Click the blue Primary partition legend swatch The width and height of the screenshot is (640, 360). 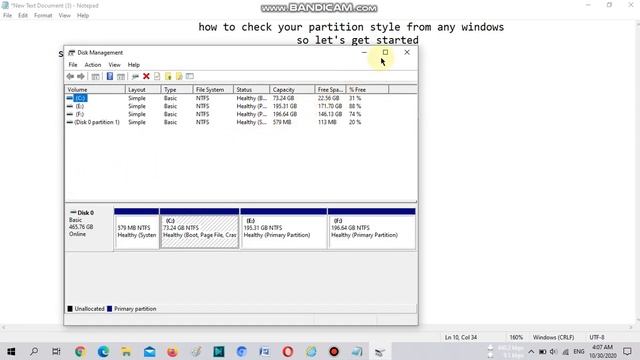109,309
